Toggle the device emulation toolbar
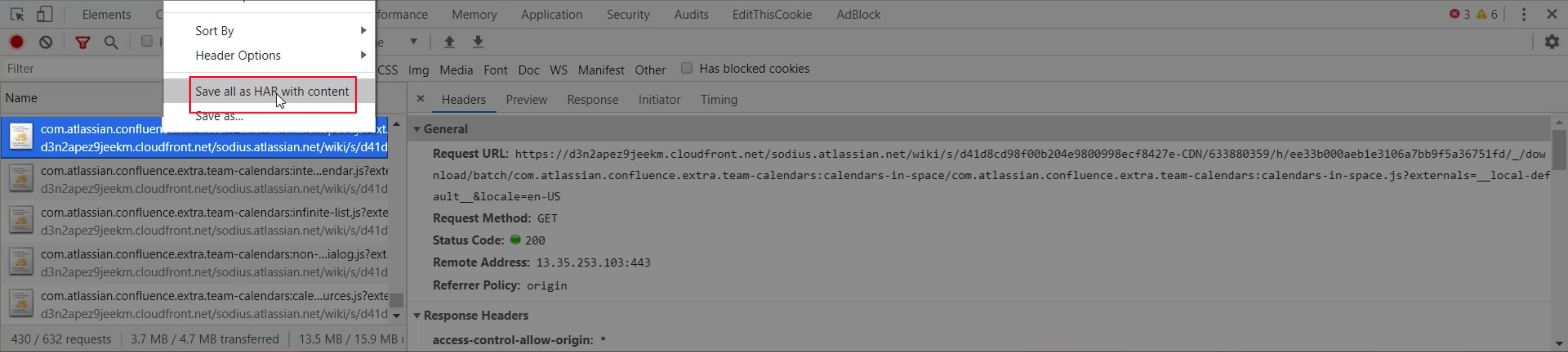Screen dimensions: 1568x352 coord(44,14)
